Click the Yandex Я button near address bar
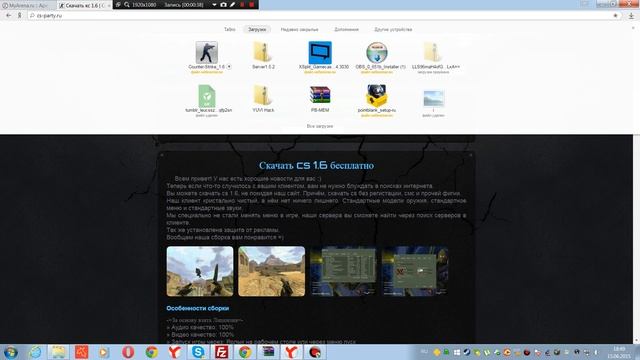 tap(19, 16)
